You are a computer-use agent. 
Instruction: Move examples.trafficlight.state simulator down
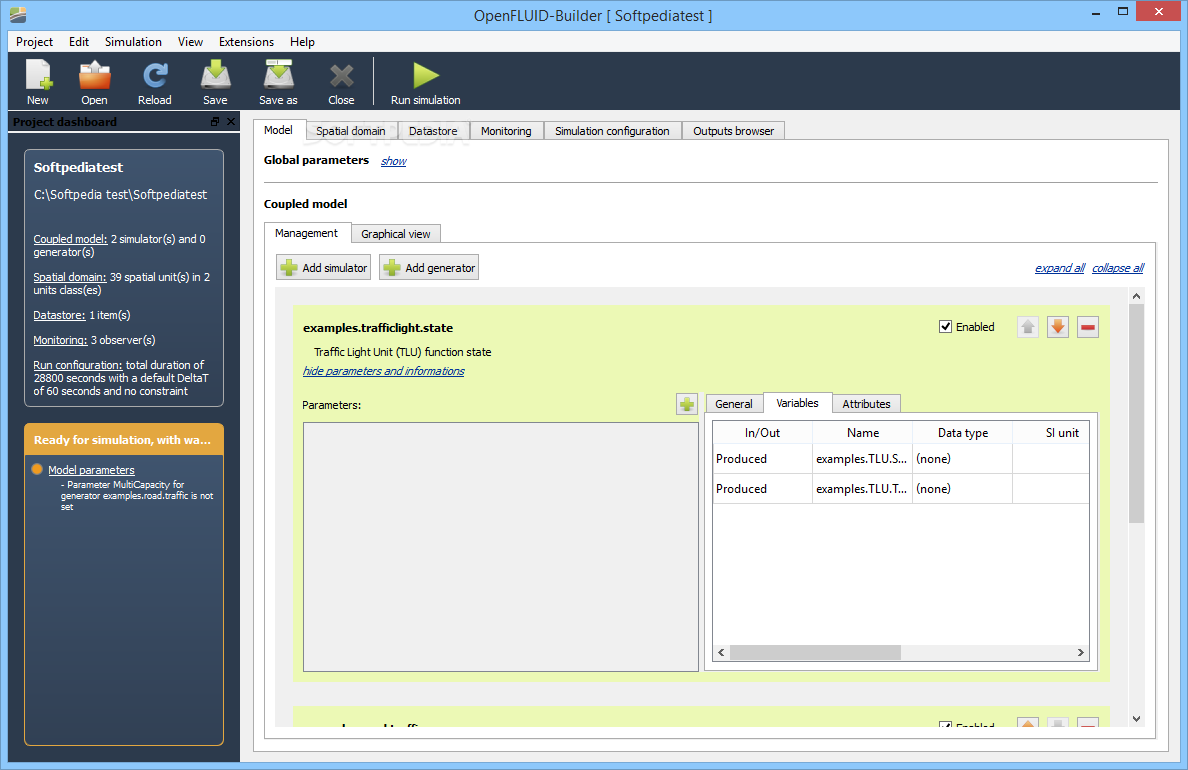(1058, 327)
